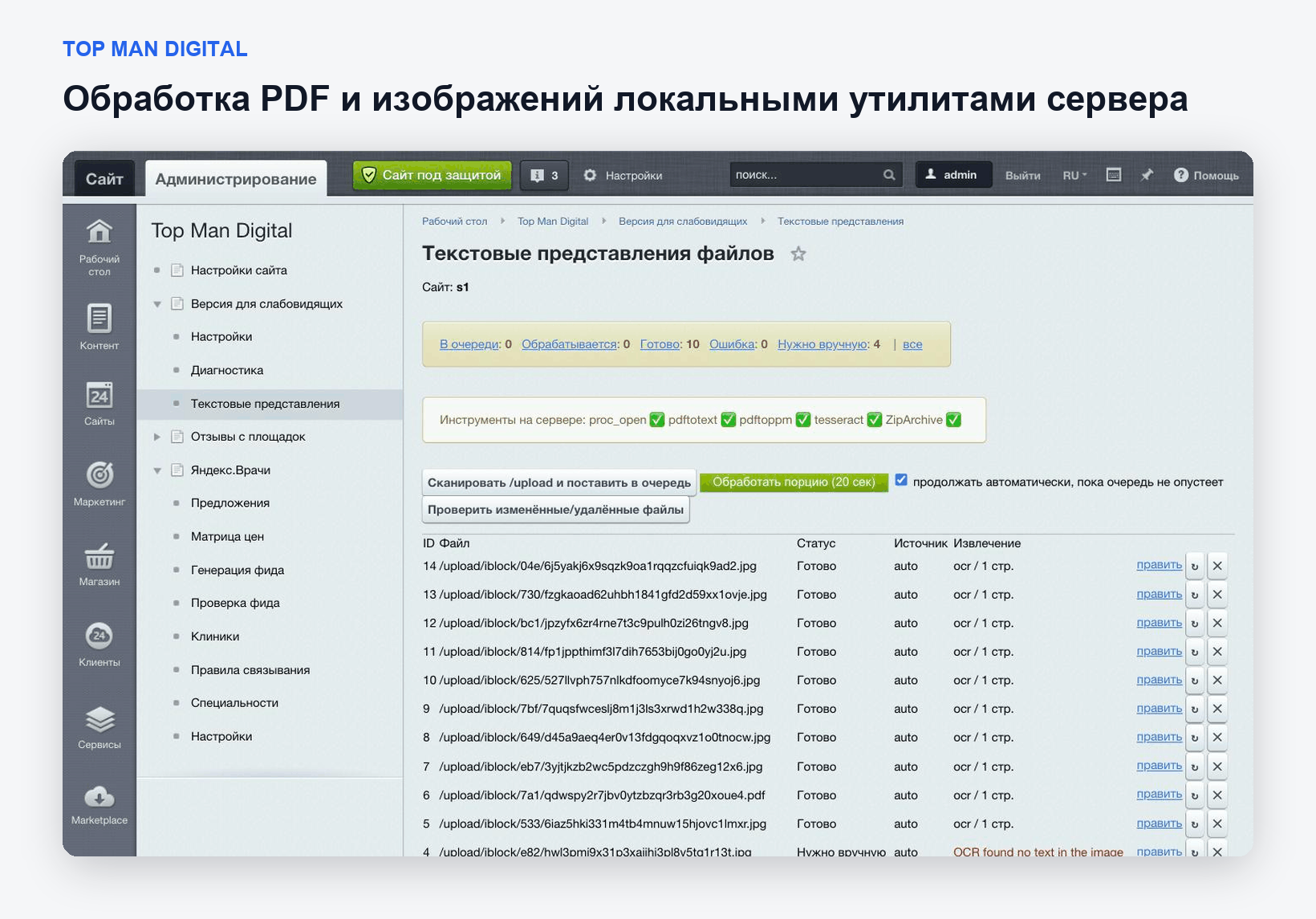Switch to the Администрирование tab
Image resolution: width=1316 pixels, height=919 pixels.
[x=236, y=178]
